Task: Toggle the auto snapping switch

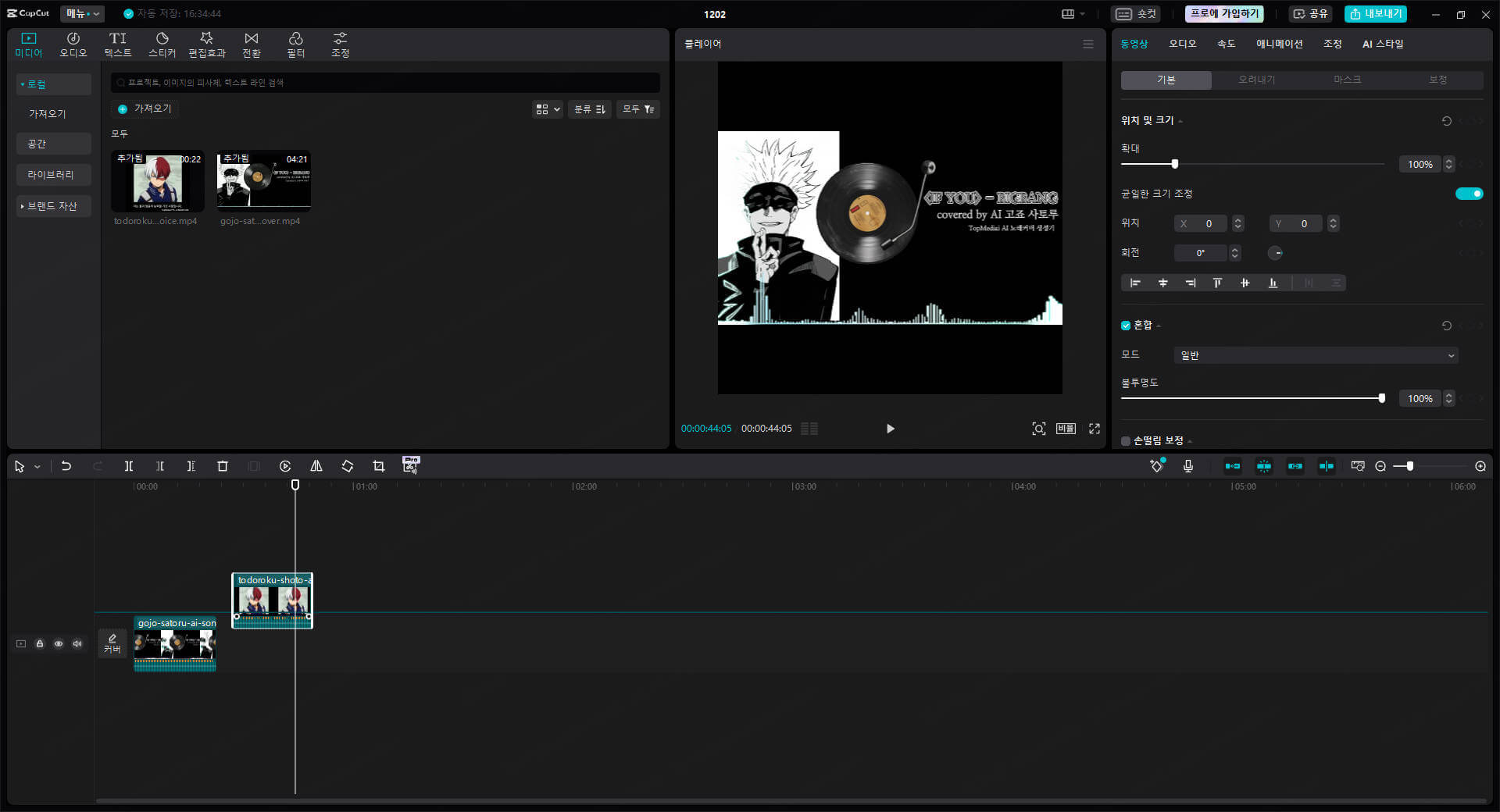Action: tap(1264, 466)
